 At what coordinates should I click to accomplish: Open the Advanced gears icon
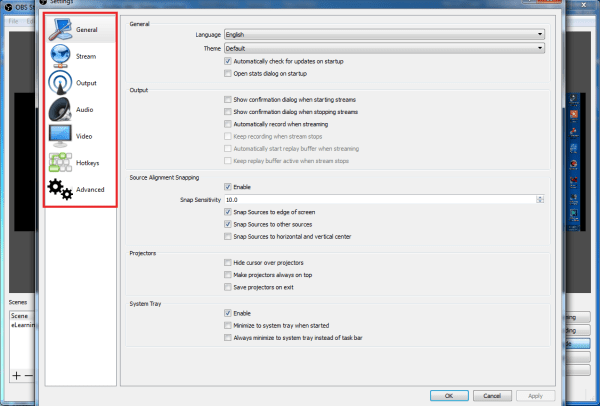click(x=60, y=188)
